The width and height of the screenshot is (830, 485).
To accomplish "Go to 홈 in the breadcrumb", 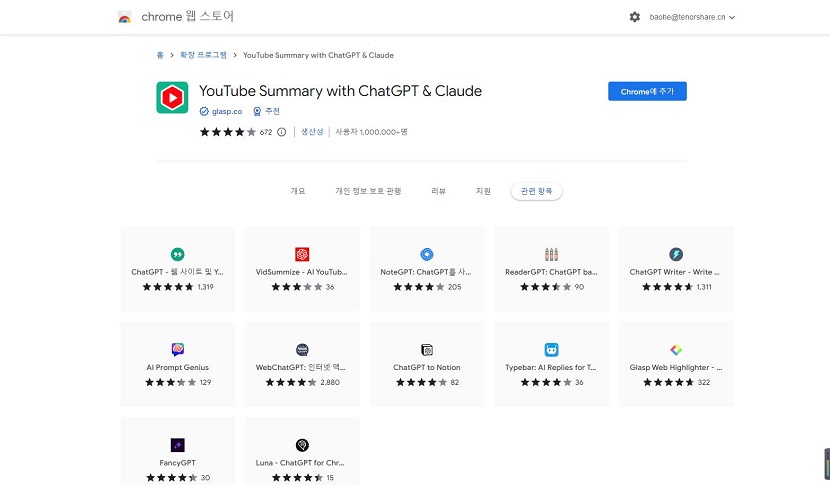I will 160,55.
